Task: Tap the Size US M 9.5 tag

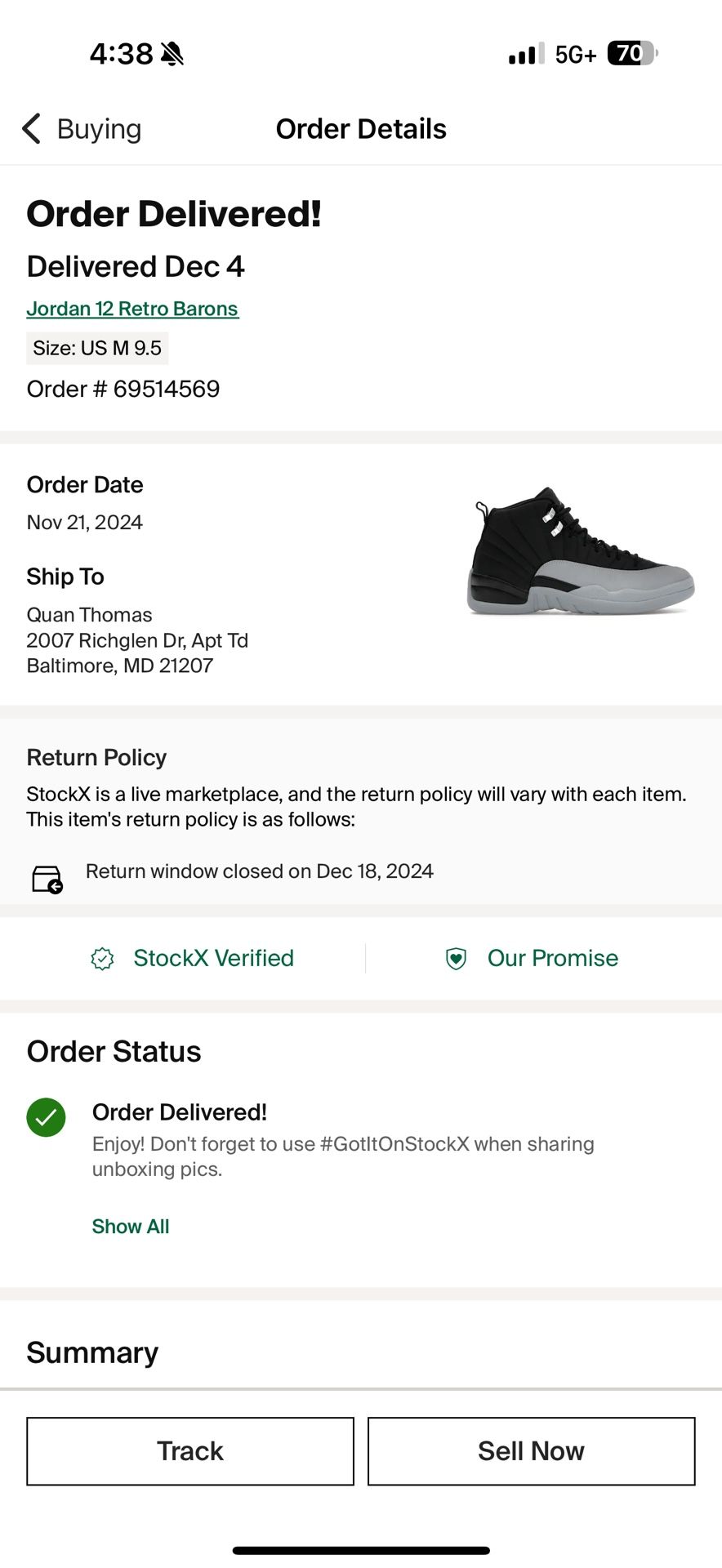Action: (97, 348)
